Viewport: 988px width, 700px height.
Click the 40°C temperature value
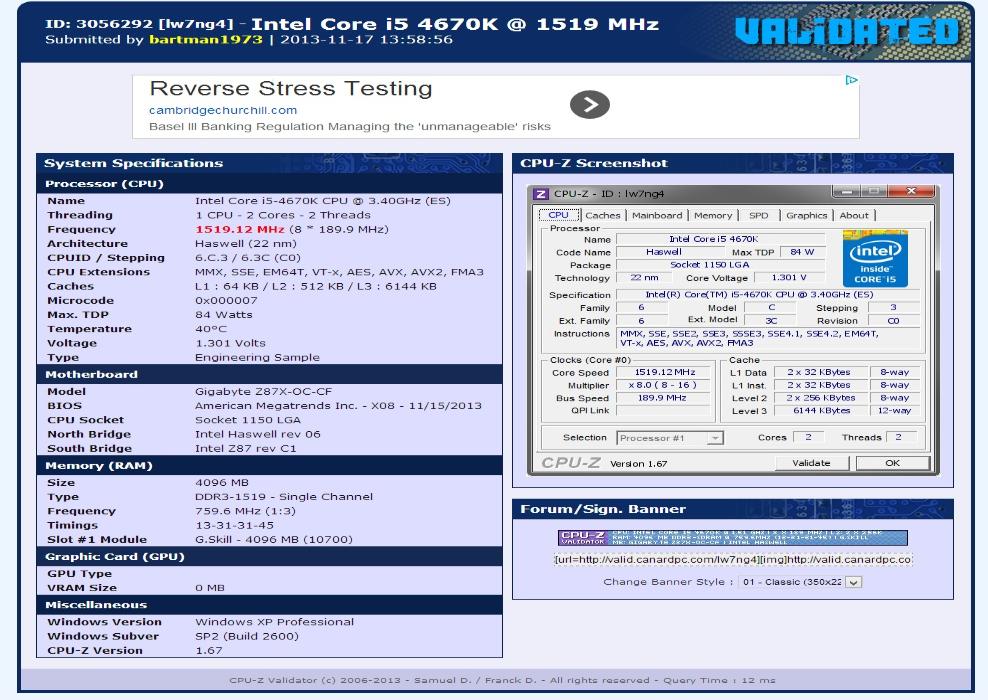click(x=210, y=329)
